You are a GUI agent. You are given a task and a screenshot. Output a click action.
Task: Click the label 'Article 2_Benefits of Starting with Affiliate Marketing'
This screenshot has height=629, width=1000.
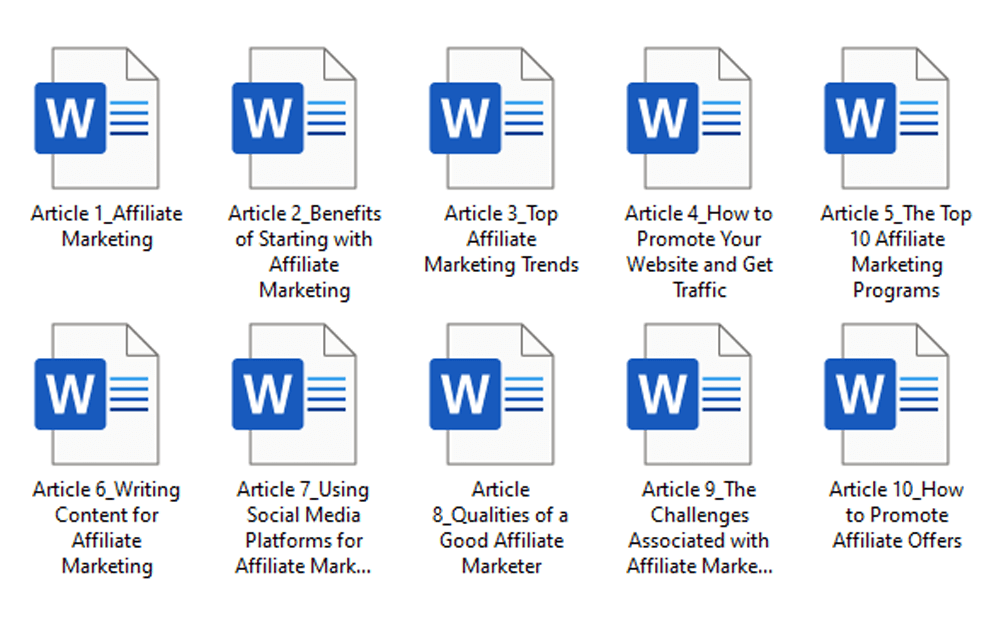point(305,251)
